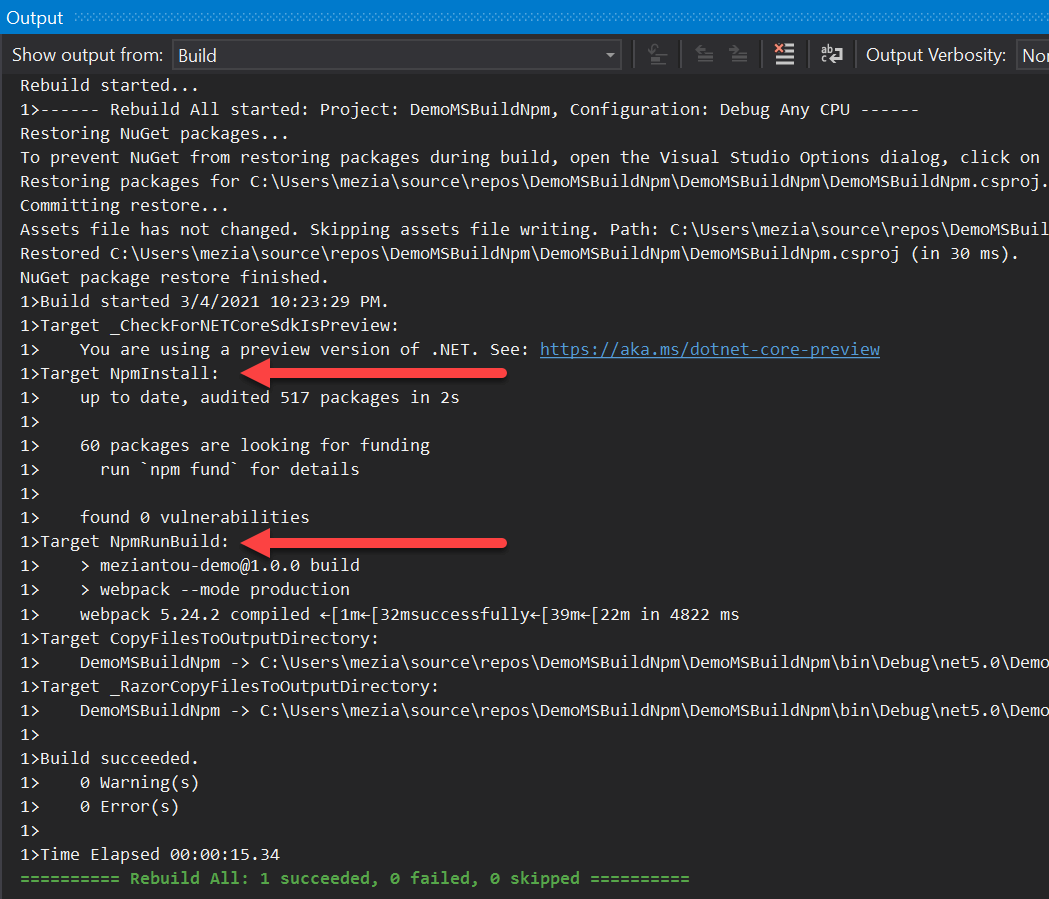Clear all output text
1049x899 pixels.
click(x=785, y=55)
